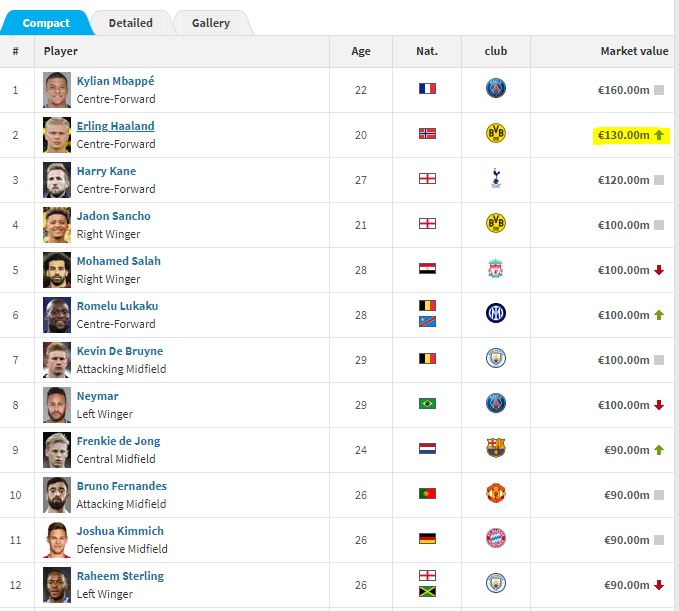Open Jadon Sancho player link
Viewport: 679px width, 611px height.
(113, 216)
